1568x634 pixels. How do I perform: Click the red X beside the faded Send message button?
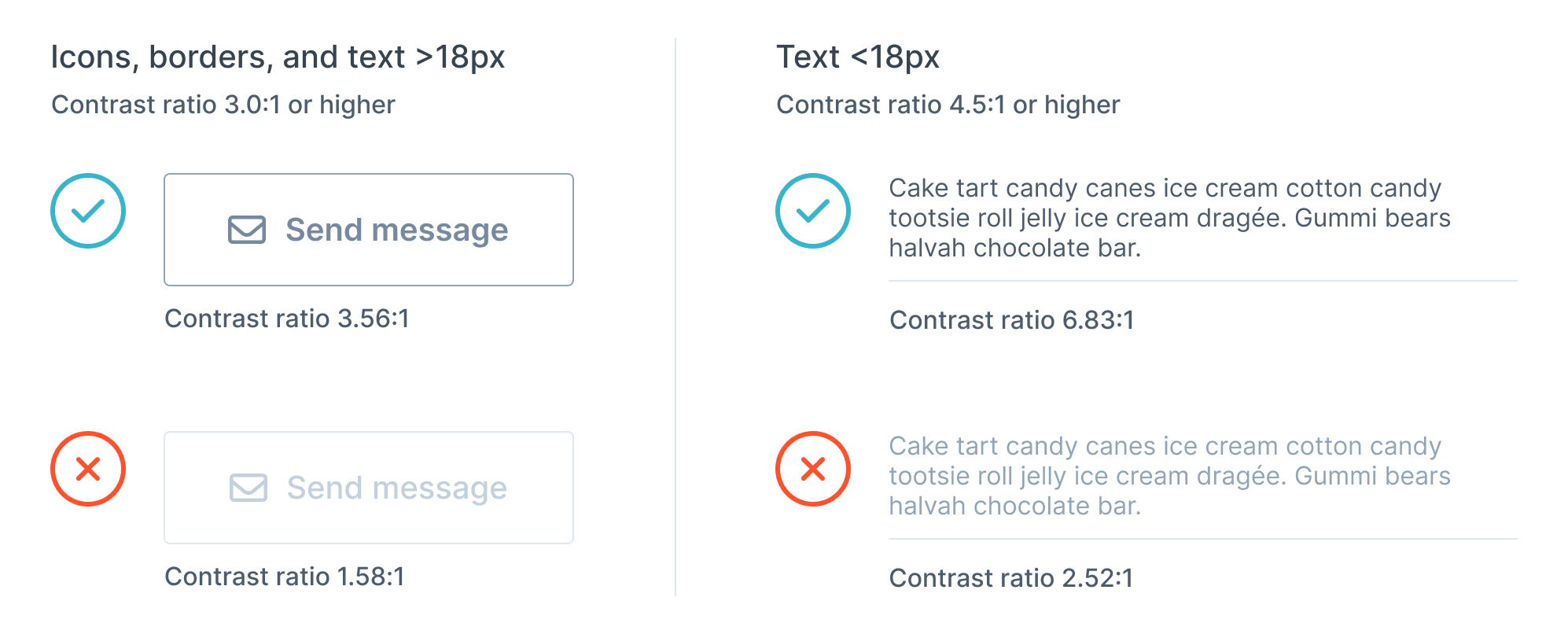click(88, 469)
